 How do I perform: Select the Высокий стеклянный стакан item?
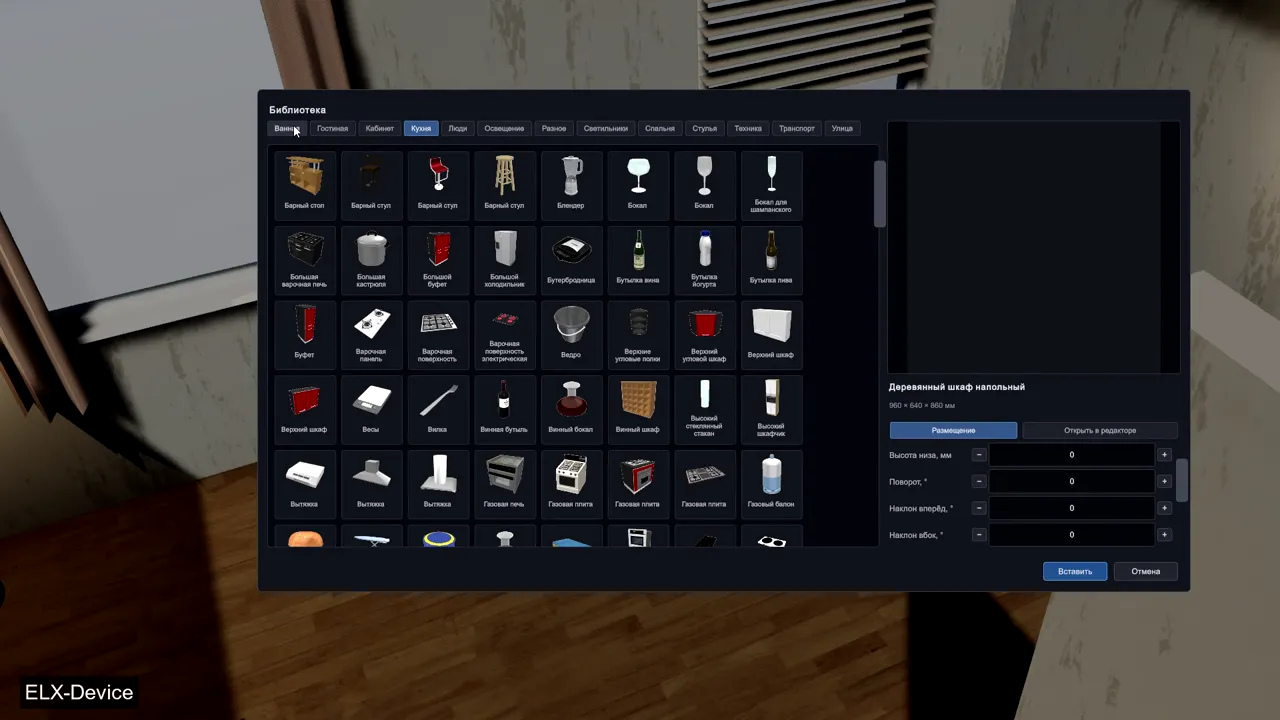click(704, 409)
